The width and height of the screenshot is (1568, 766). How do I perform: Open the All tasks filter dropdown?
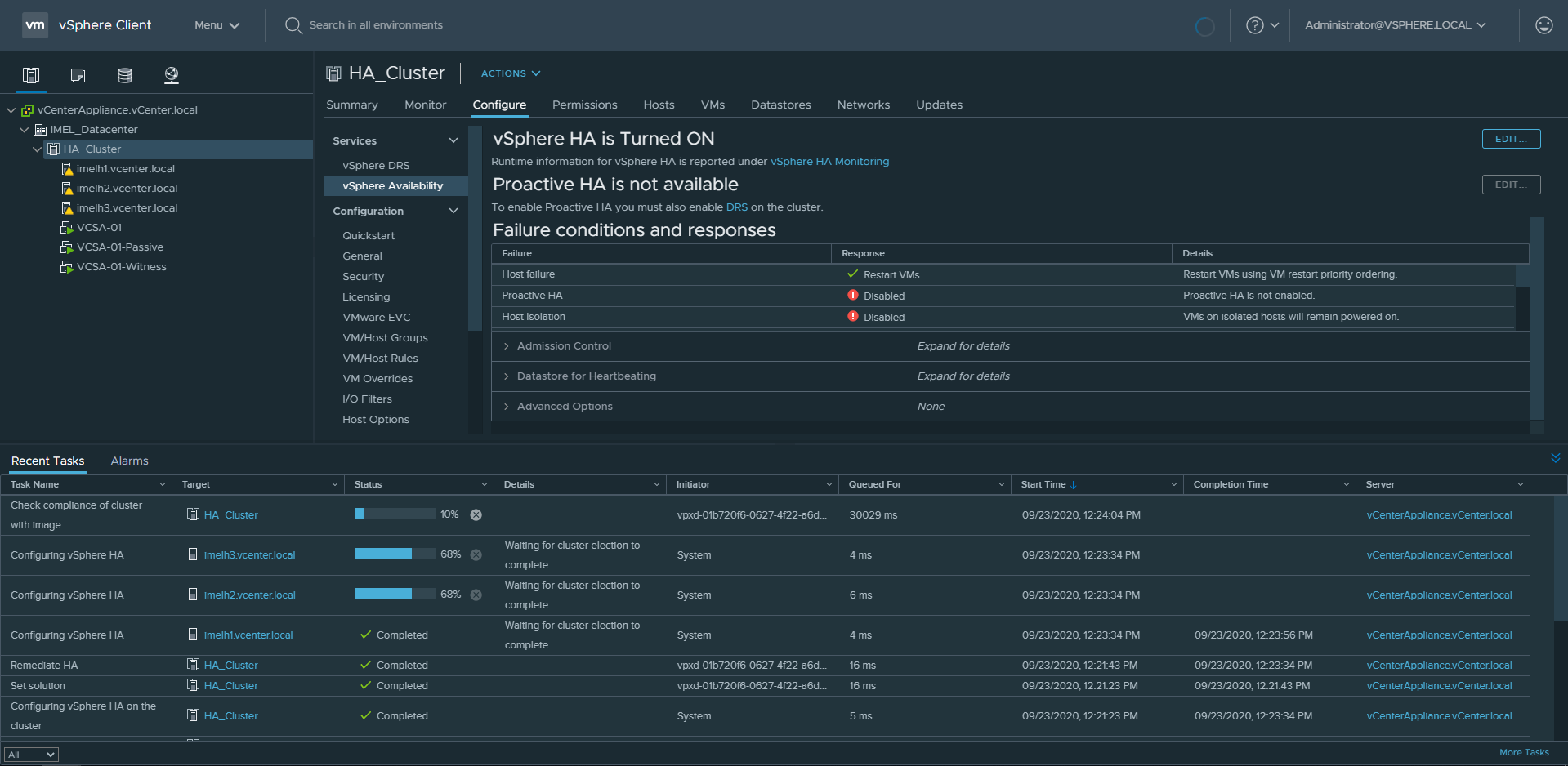pyautogui.click(x=31, y=755)
